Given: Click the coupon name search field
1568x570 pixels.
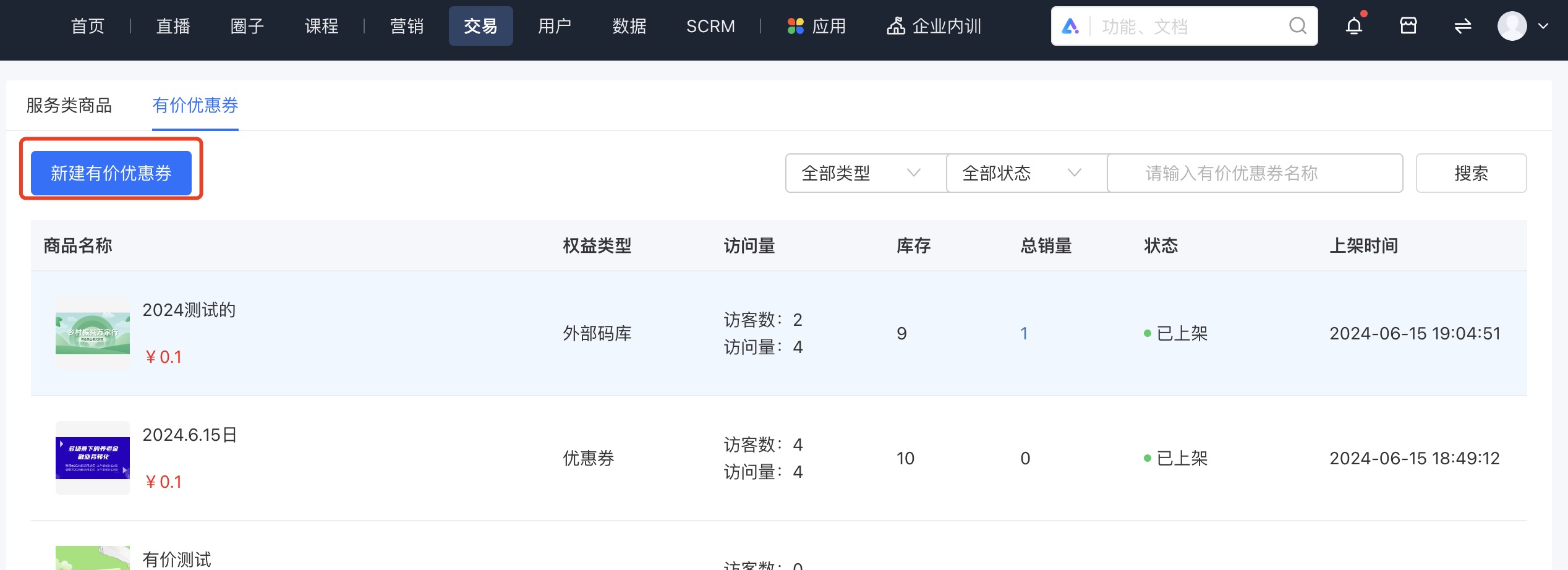Looking at the screenshot, I should [1254, 173].
